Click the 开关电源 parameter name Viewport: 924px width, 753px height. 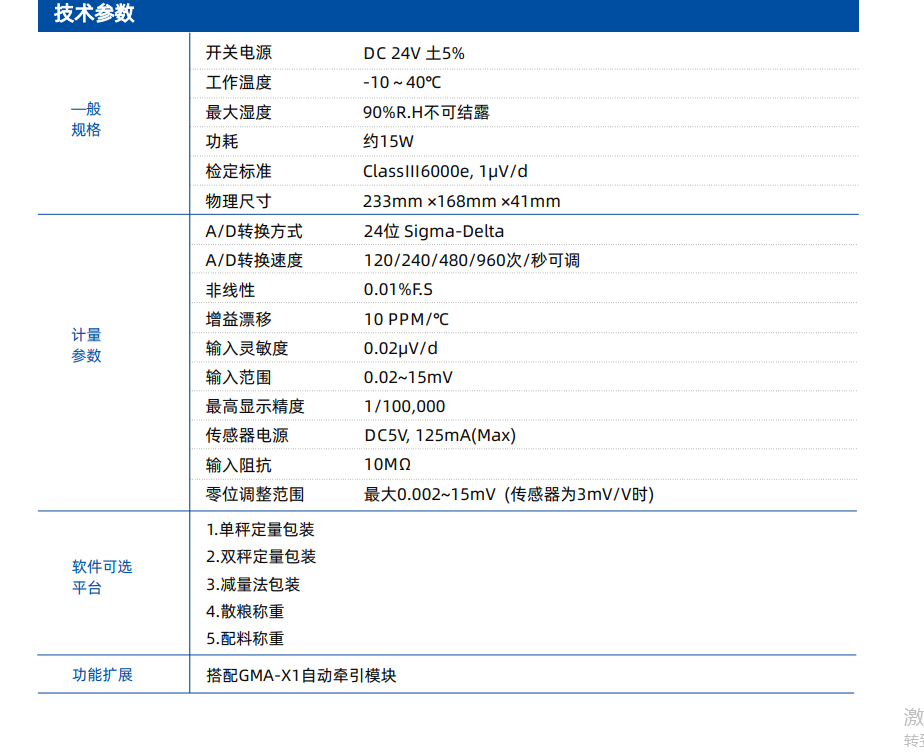click(x=238, y=53)
